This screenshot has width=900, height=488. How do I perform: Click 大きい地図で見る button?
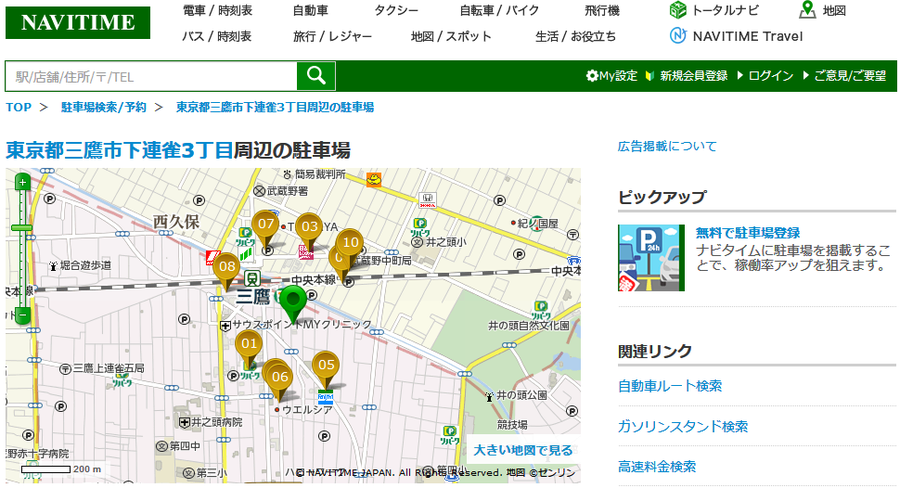point(523,450)
